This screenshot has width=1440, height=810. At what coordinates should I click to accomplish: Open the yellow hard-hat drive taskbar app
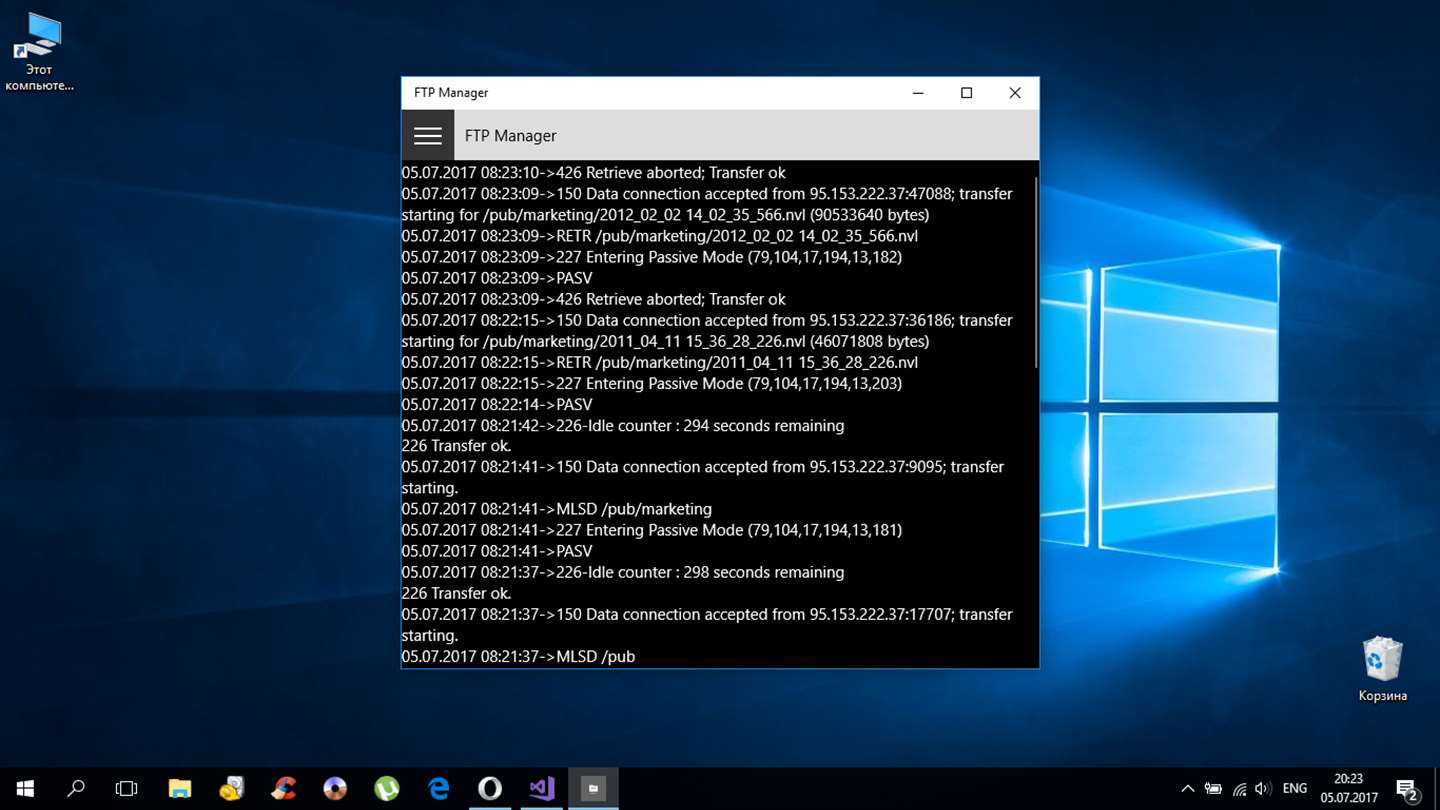point(231,789)
